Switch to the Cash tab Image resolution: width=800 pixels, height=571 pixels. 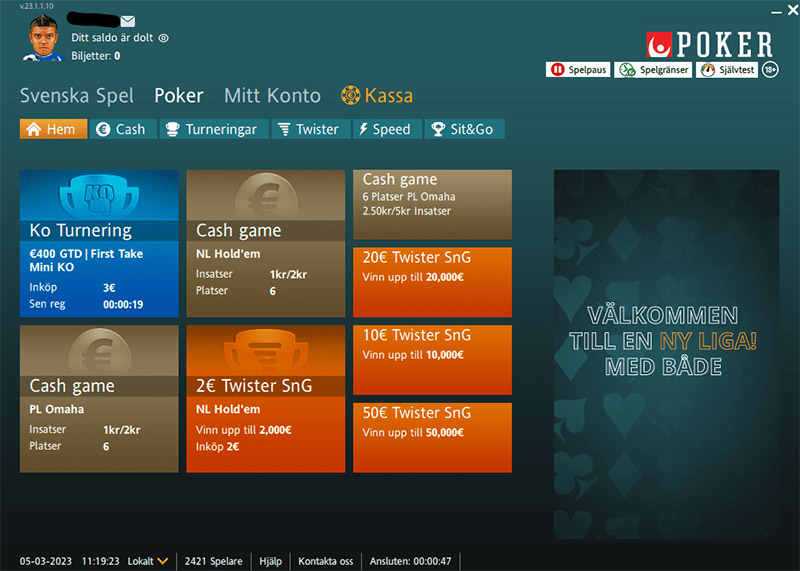tap(123, 129)
